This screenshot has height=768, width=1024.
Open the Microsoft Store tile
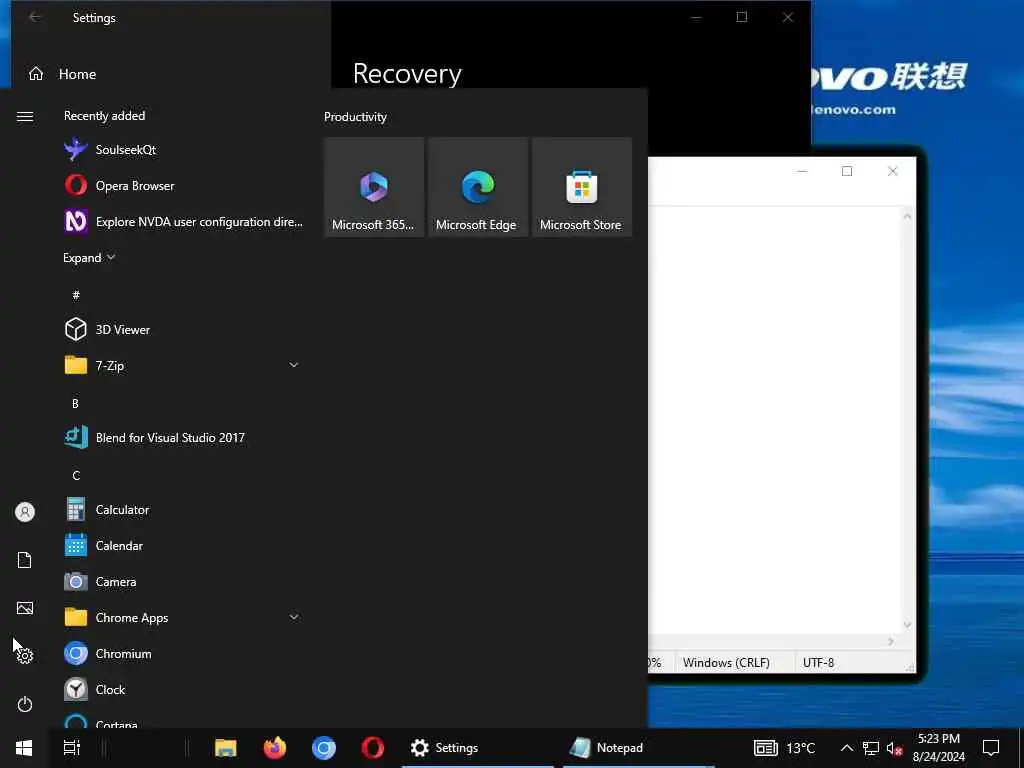tap(581, 187)
